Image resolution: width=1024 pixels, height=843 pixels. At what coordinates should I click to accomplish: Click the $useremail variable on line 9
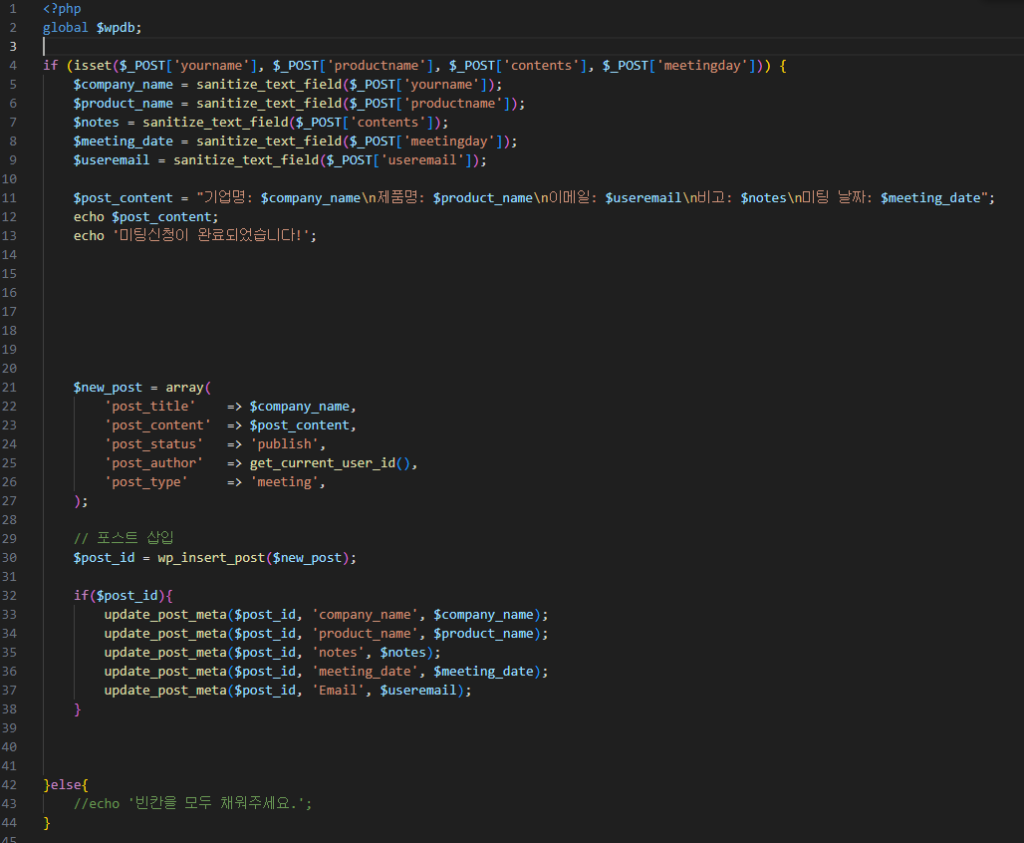coord(111,159)
